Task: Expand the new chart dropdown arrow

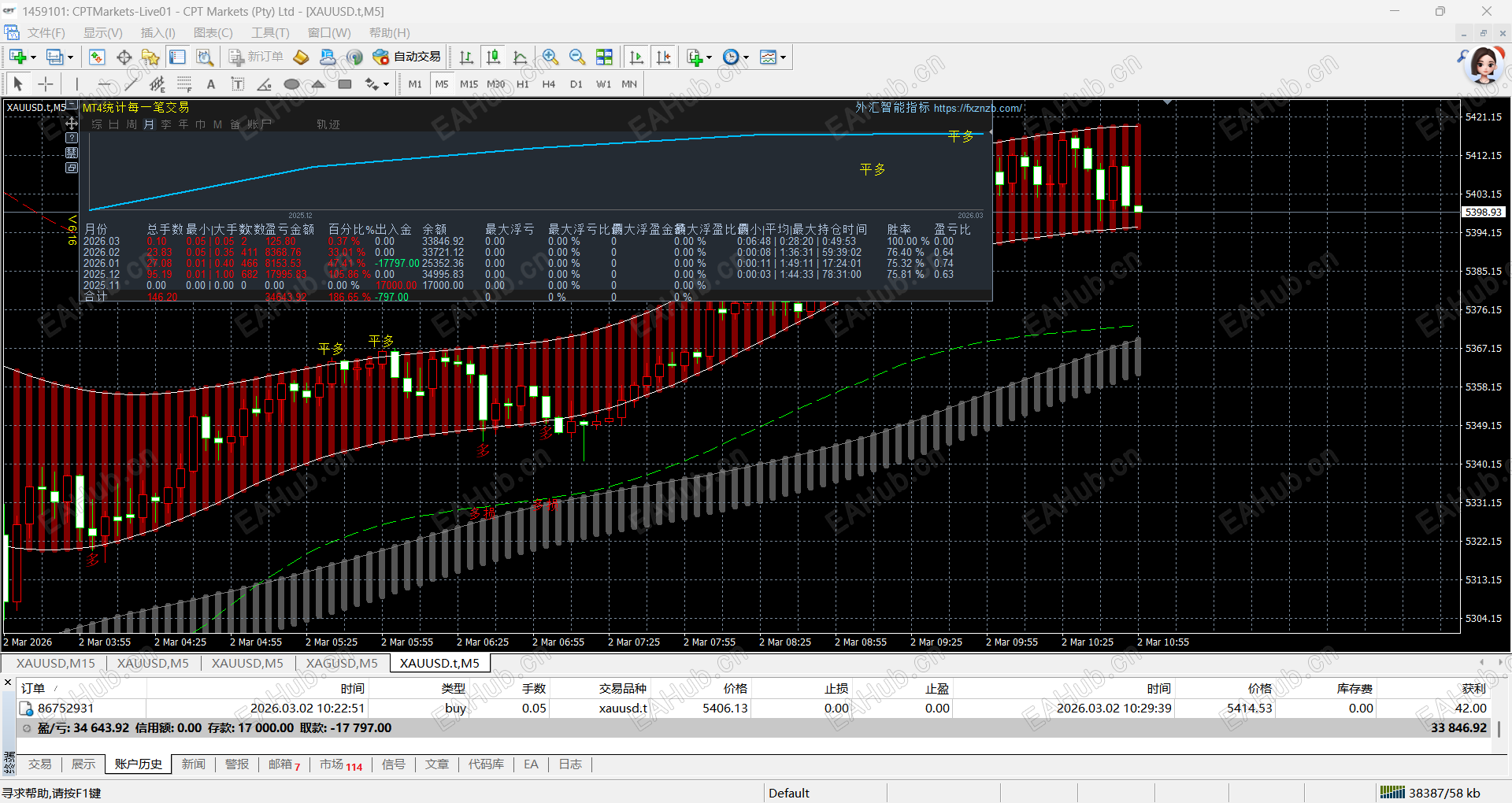Action: [33, 57]
